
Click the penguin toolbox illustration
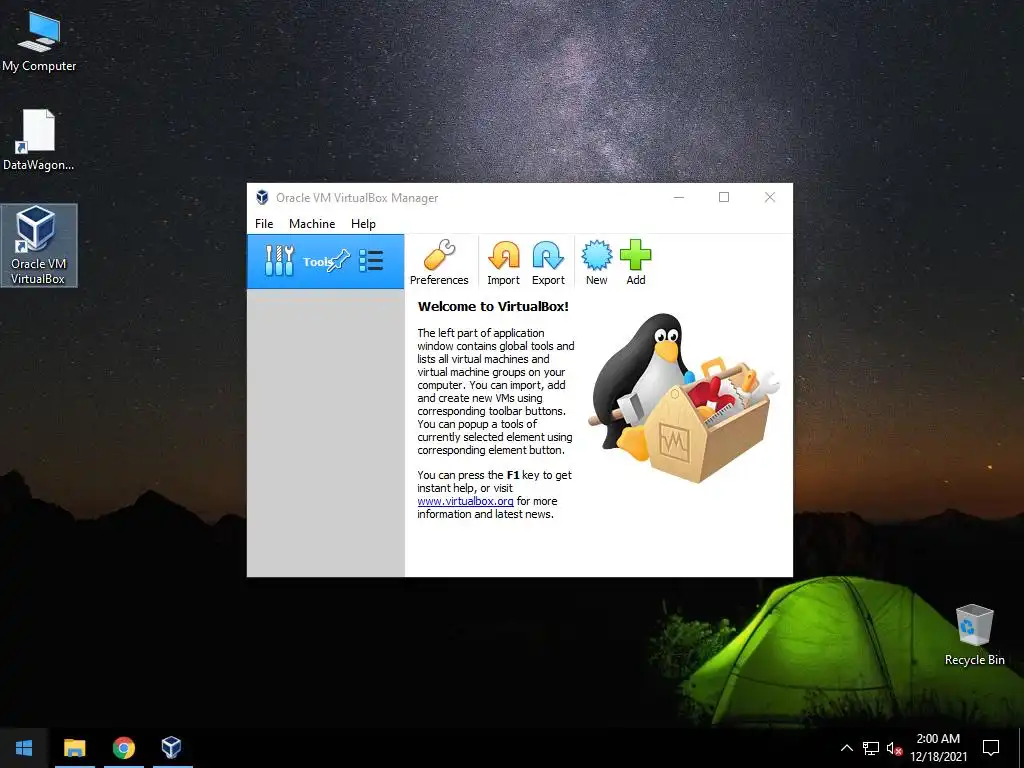pos(684,399)
